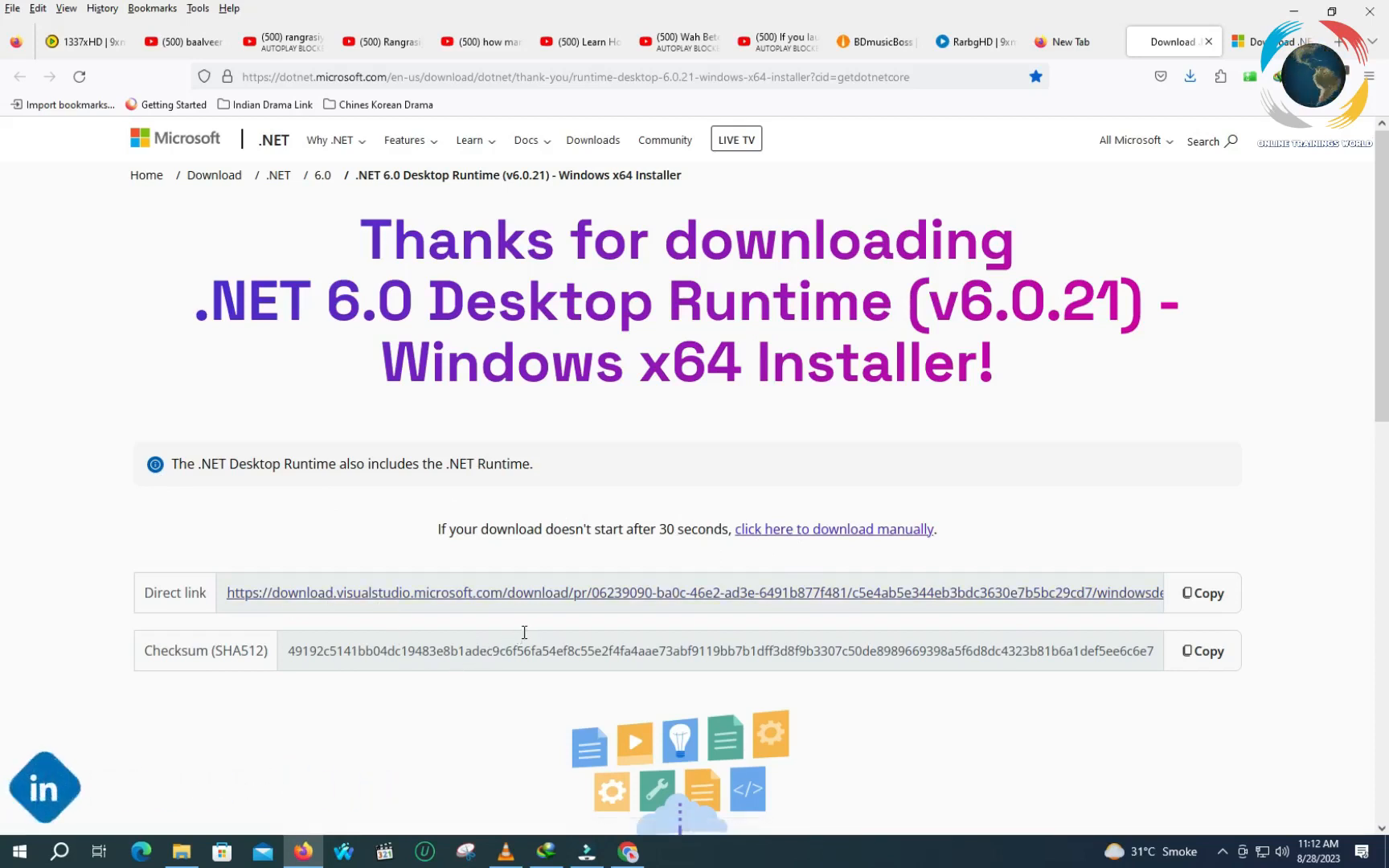Open IObit Uninstaller from taskbar

coord(425,851)
